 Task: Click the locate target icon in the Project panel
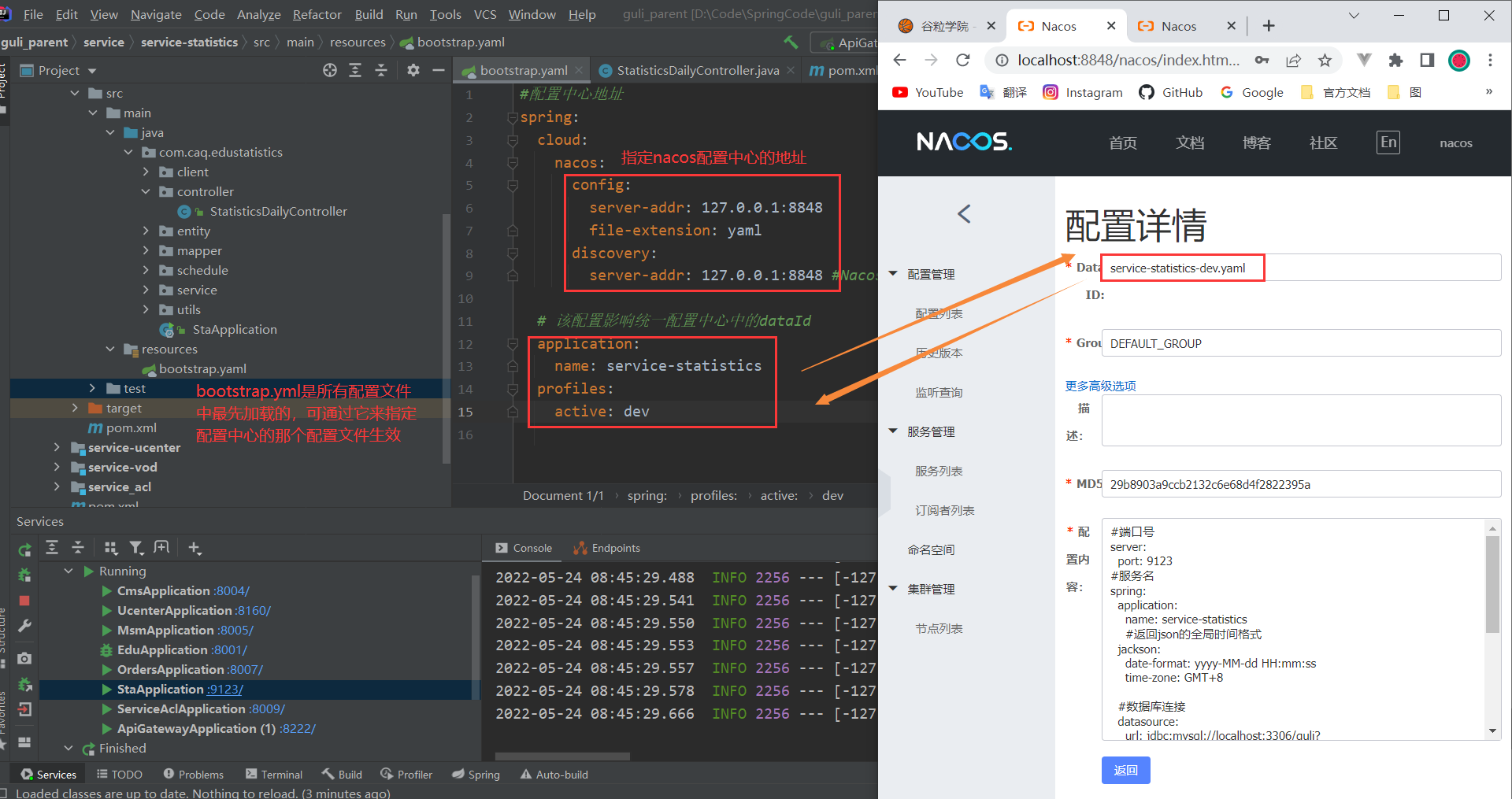pos(330,70)
